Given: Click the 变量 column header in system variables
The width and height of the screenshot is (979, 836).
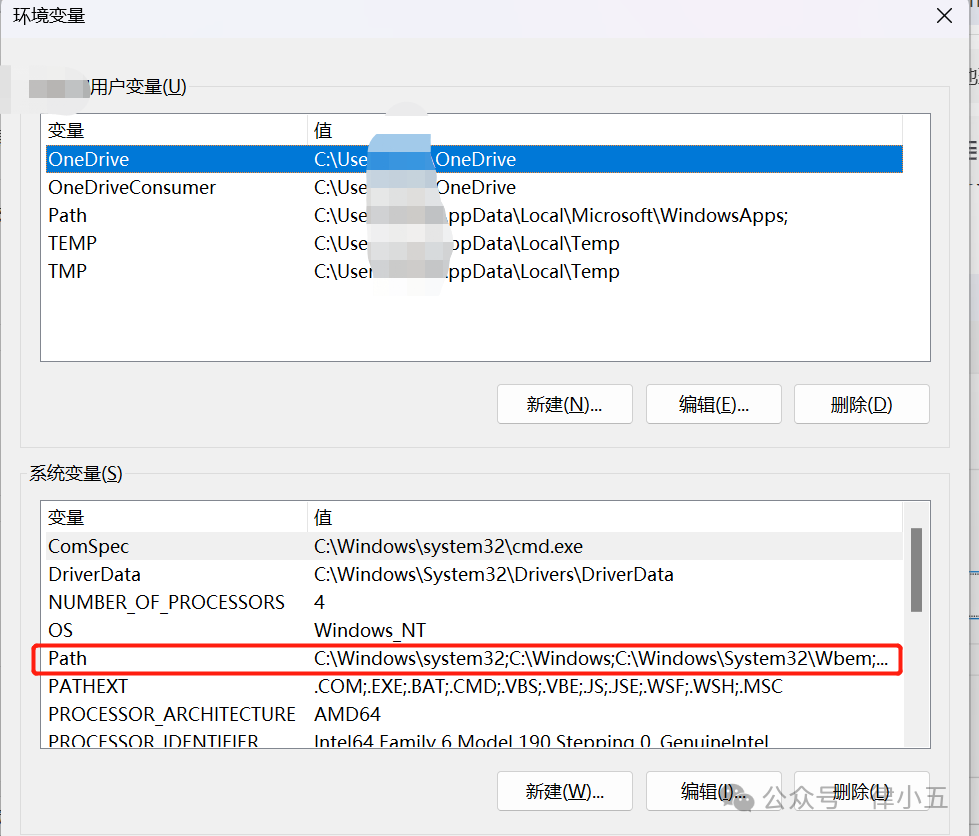Looking at the screenshot, I should [176, 518].
